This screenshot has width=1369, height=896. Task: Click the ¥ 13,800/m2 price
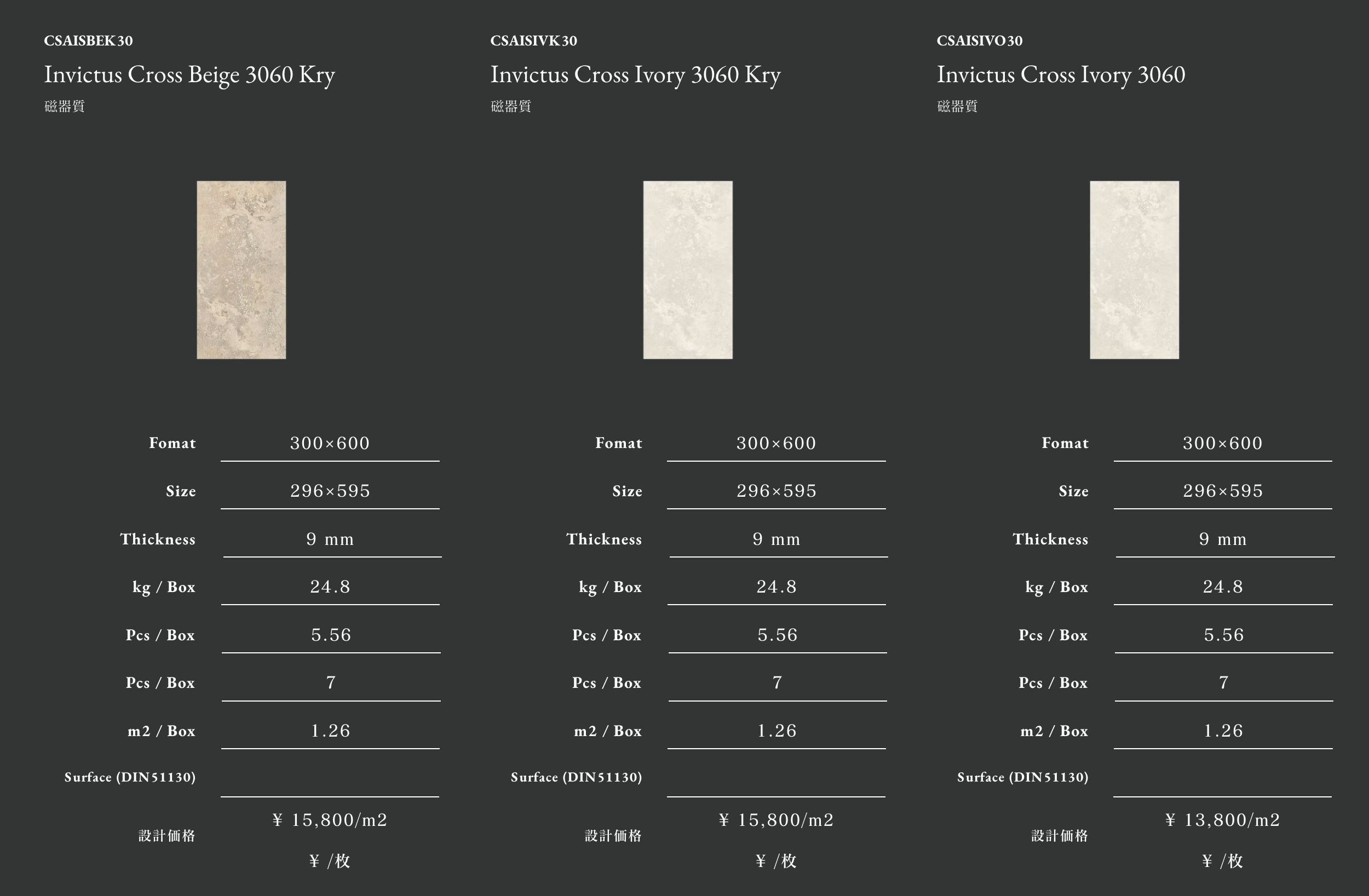(1223, 819)
